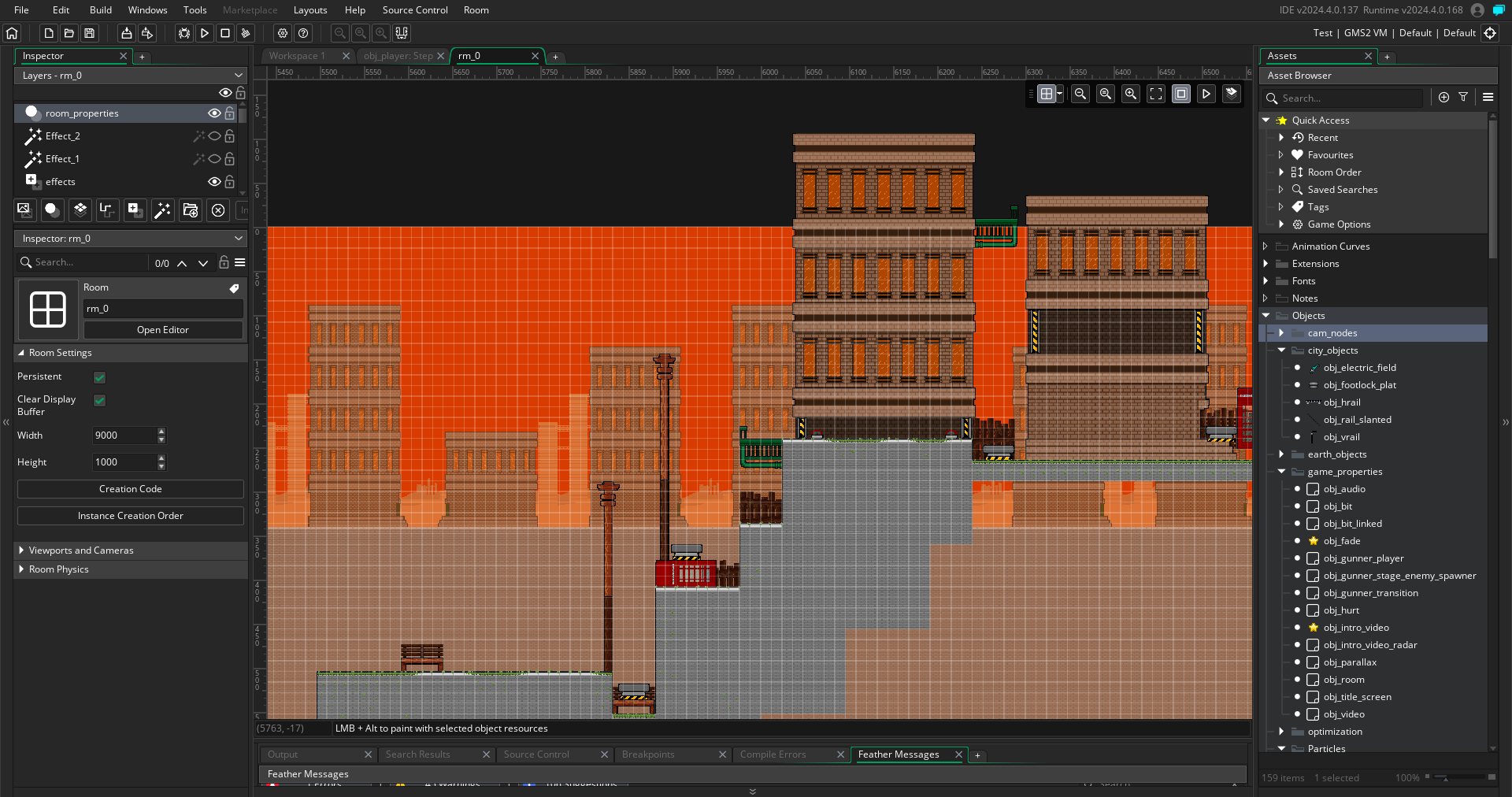Expand the earth_objects folder
Screen dimensions: 1512x797
(x=1281, y=454)
